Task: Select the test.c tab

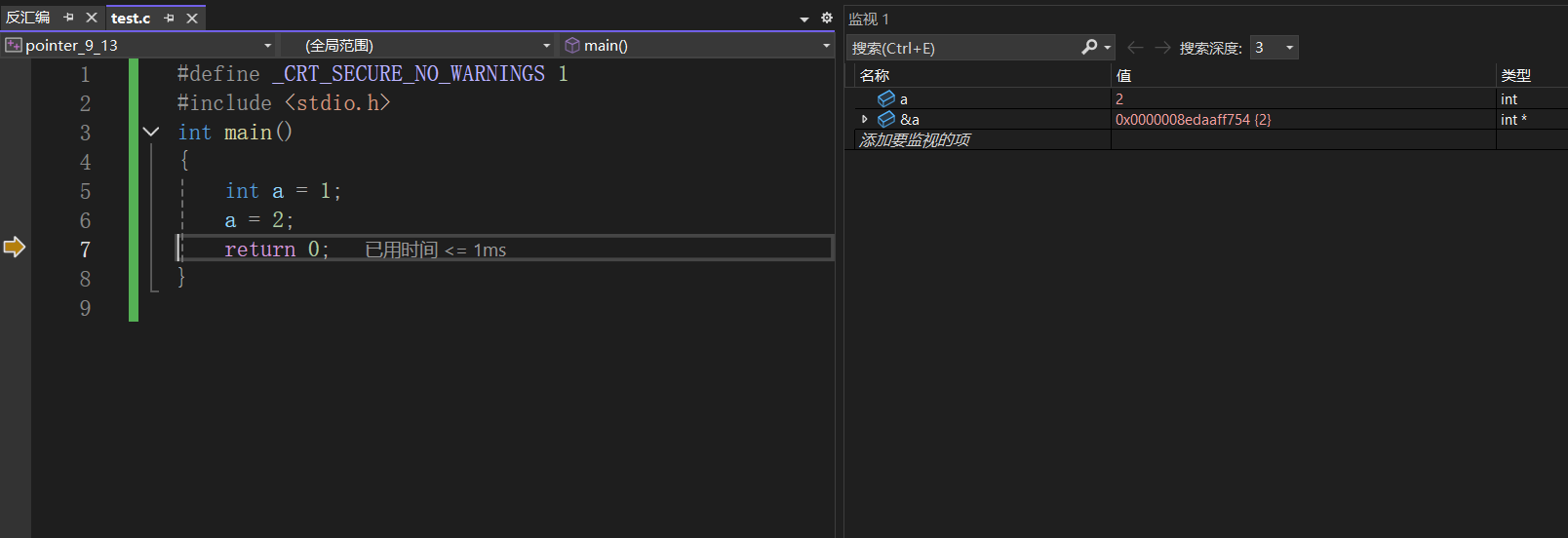Action: point(131,18)
